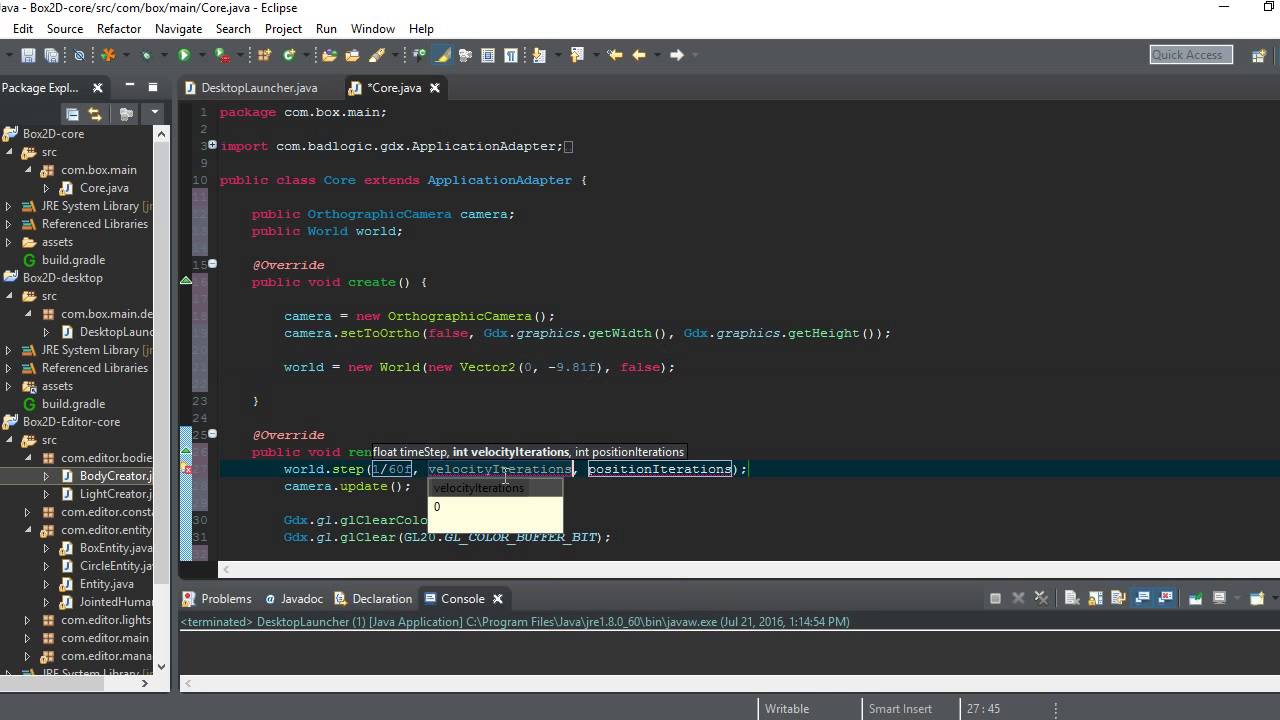Select CircleEntity.java in Package Explorer

(x=115, y=566)
